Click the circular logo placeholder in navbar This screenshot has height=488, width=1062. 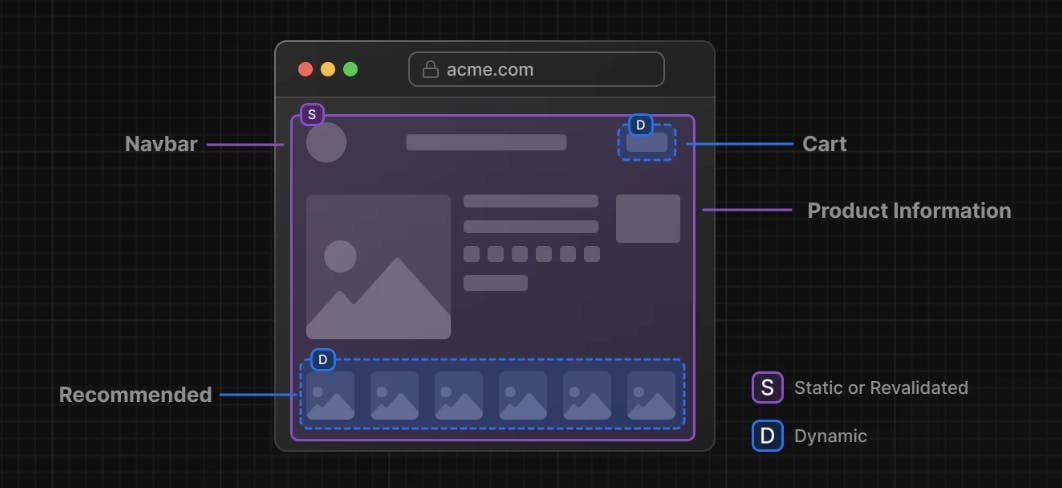pos(326,143)
